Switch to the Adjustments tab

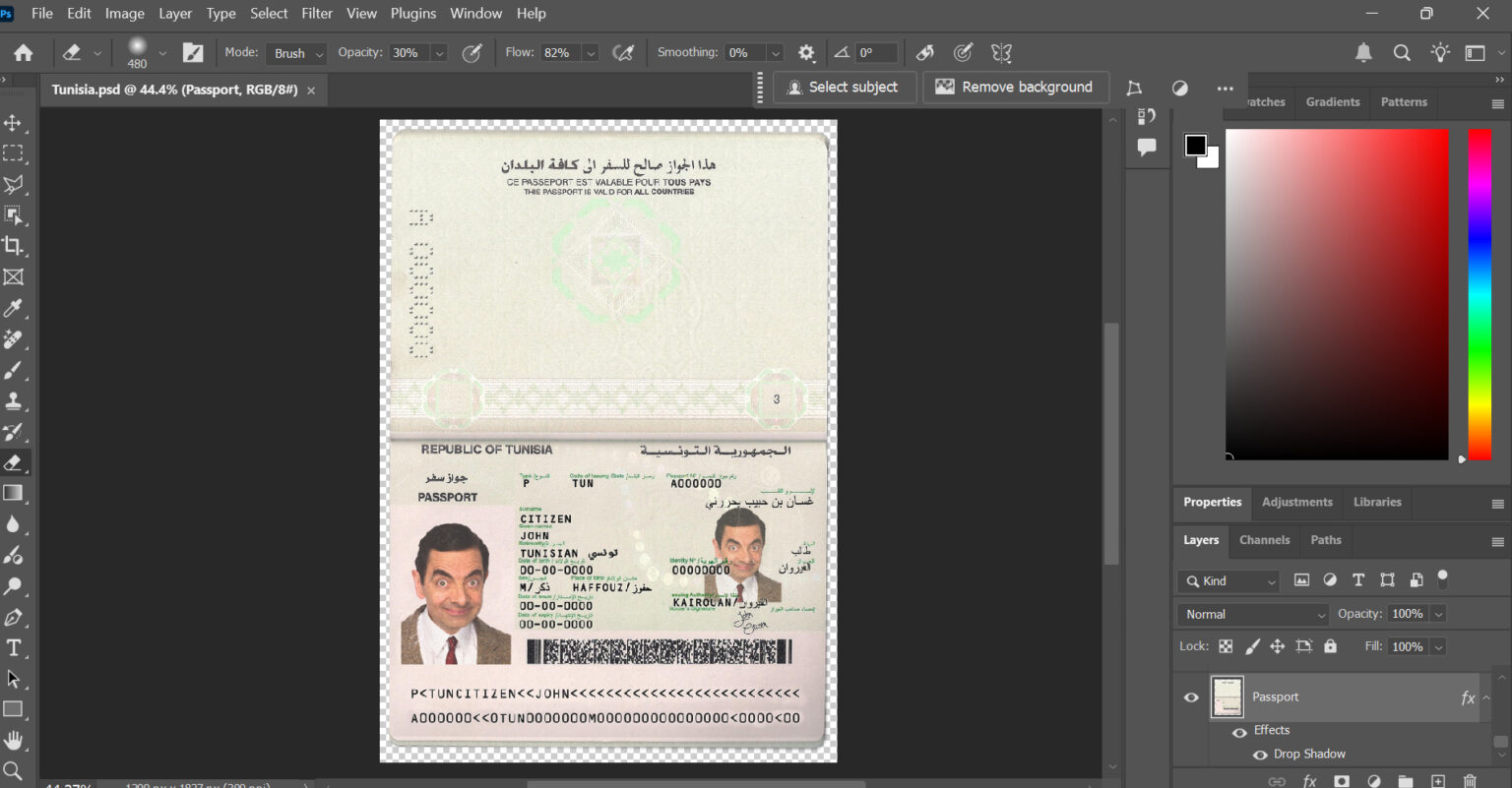tap(1297, 502)
